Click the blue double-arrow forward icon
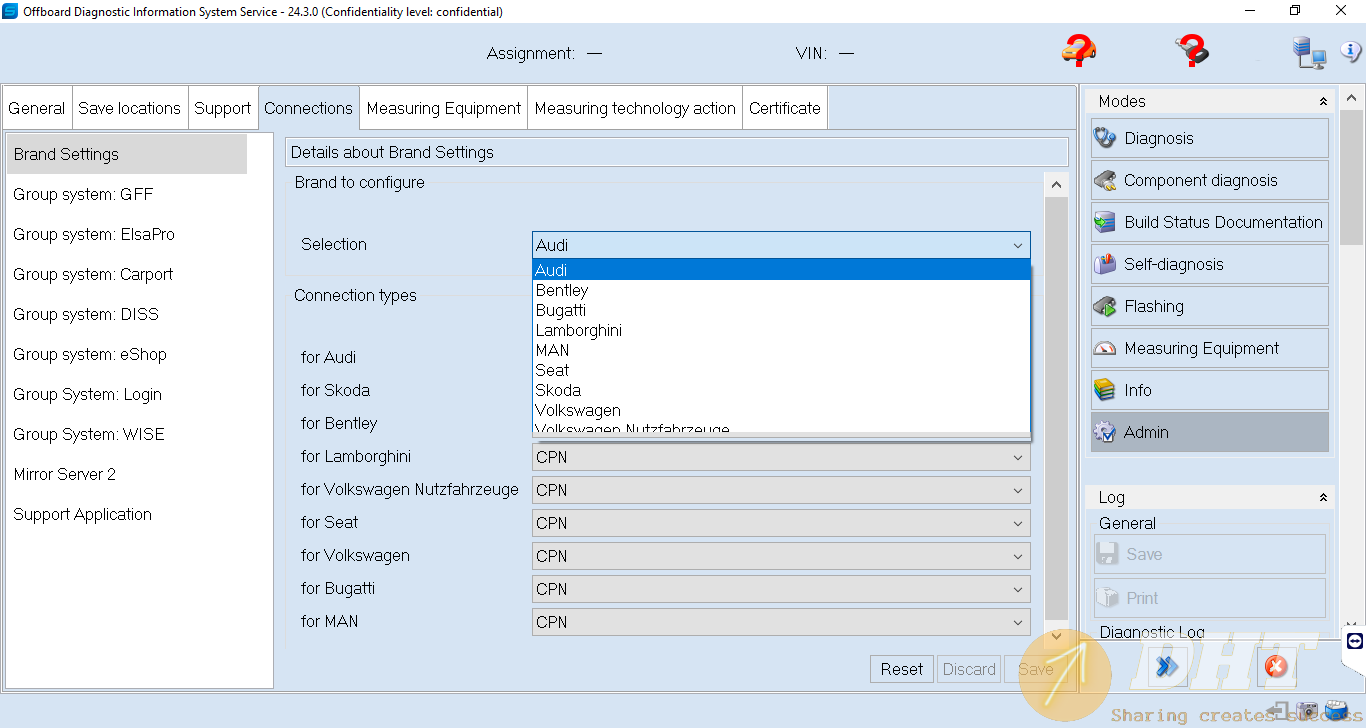The width and height of the screenshot is (1366, 728). (x=1166, y=666)
